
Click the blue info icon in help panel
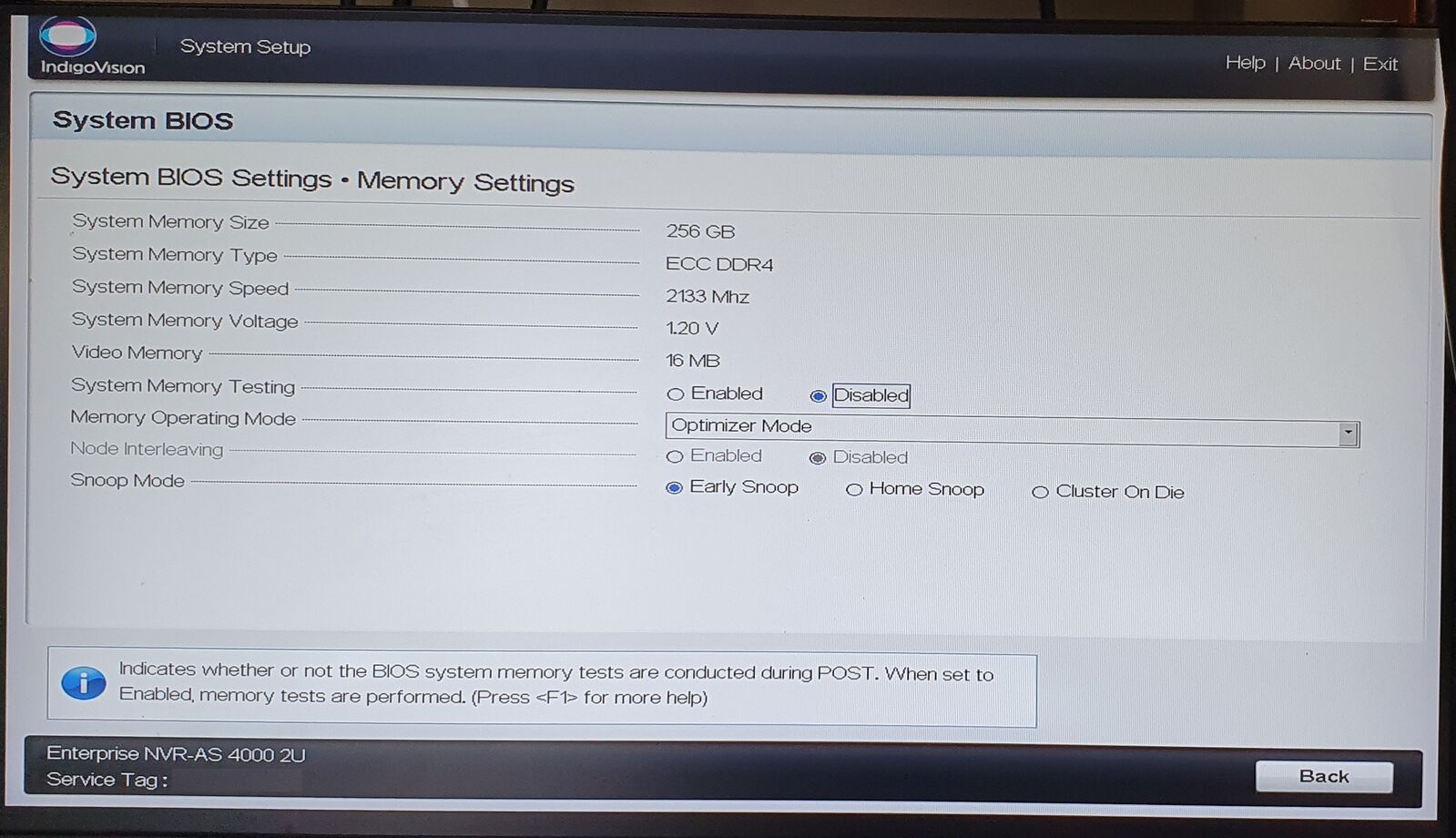tap(84, 682)
